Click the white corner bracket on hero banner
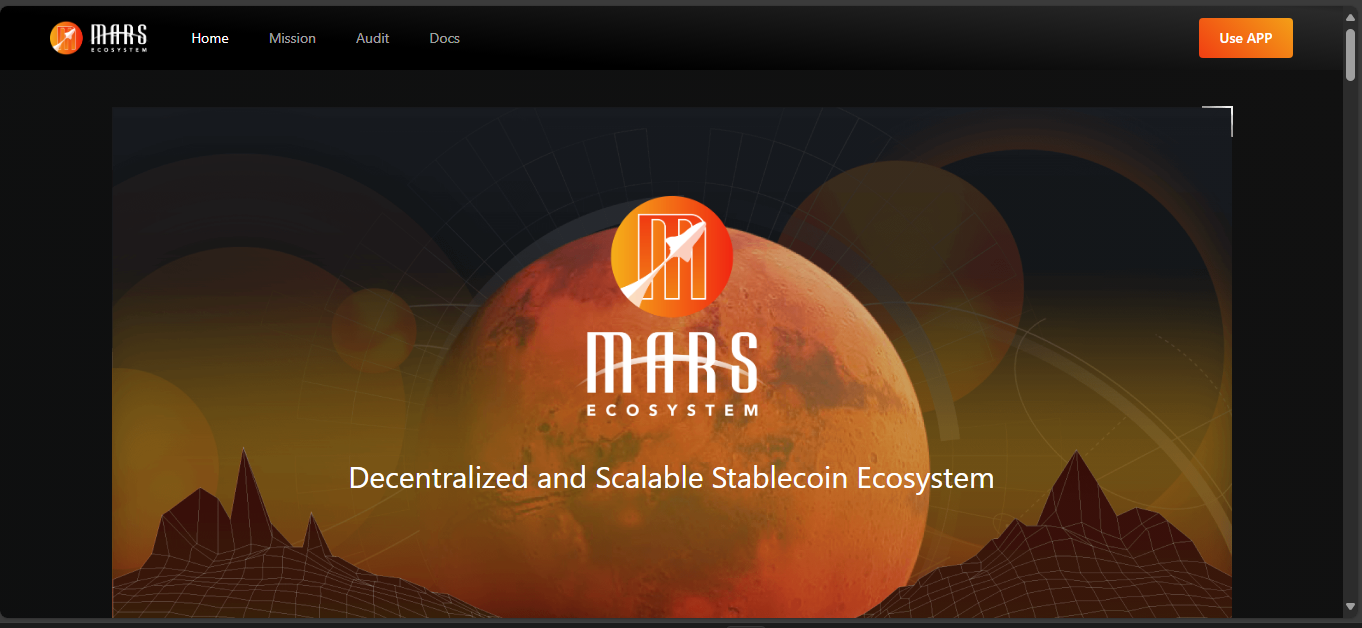Viewport: 1362px width, 628px height. point(1222,116)
